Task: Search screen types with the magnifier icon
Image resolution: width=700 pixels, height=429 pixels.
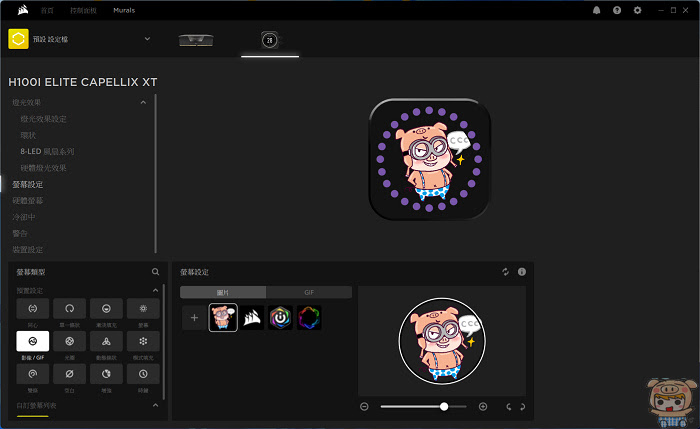Action: [x=155, y=271]
